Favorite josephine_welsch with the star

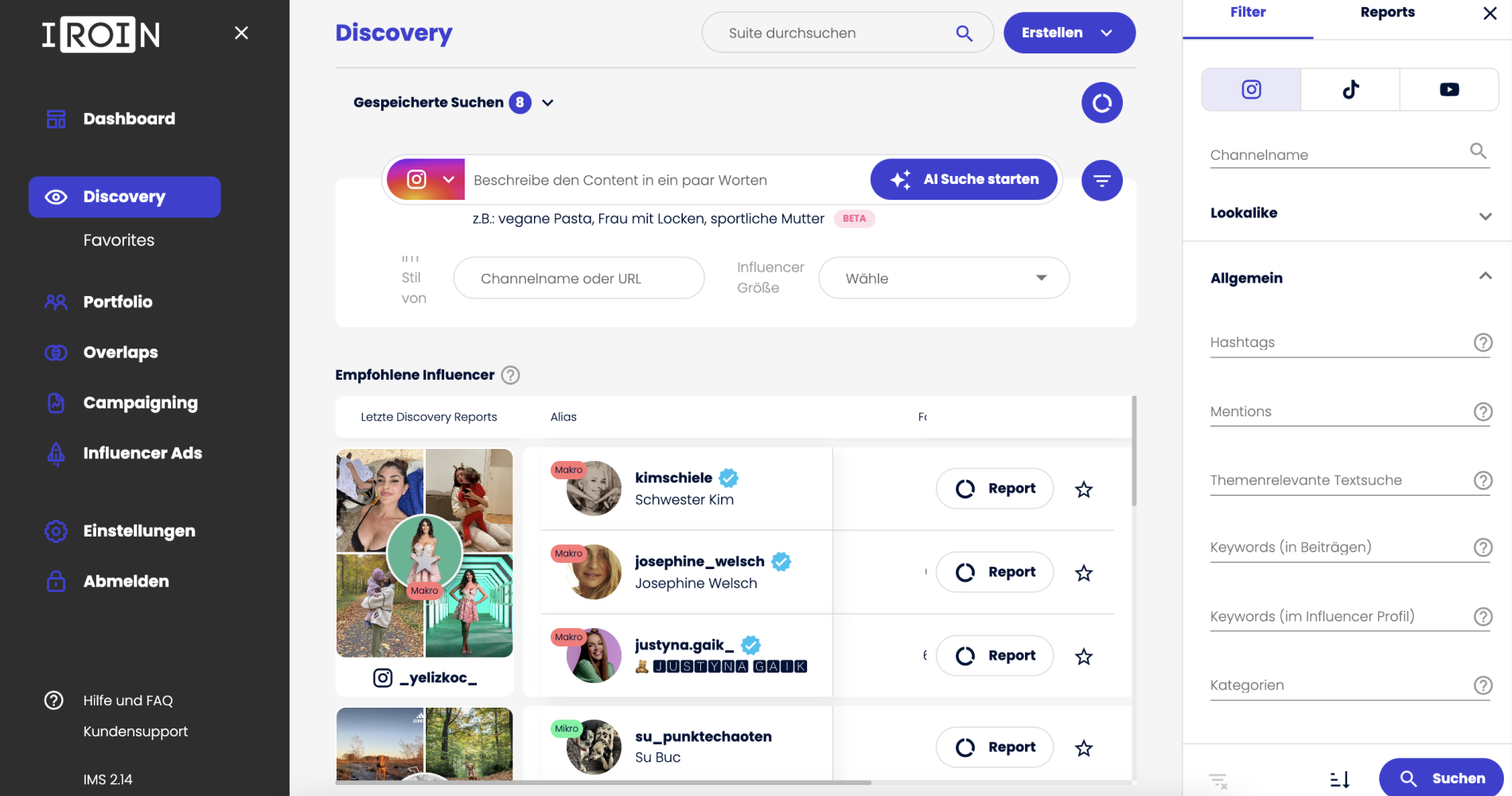1083,573
